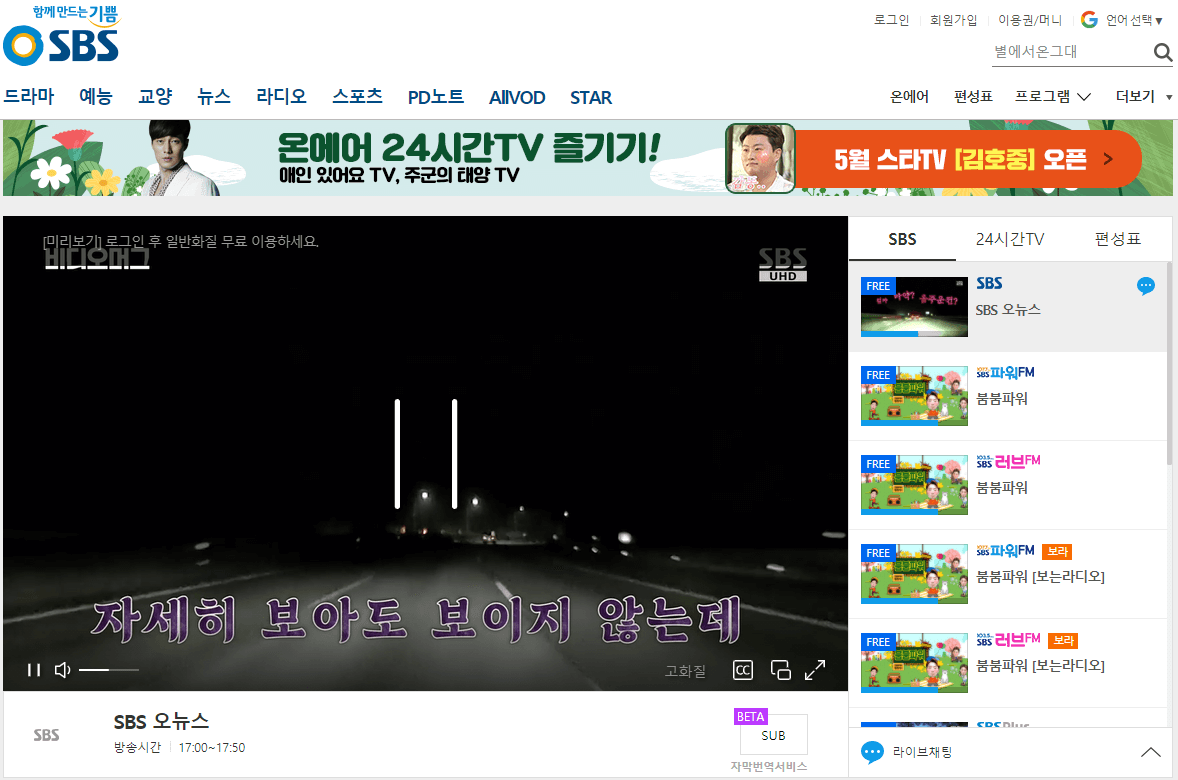Select the SBS 오뉴스 channel thumbnail

coord(914,307)
